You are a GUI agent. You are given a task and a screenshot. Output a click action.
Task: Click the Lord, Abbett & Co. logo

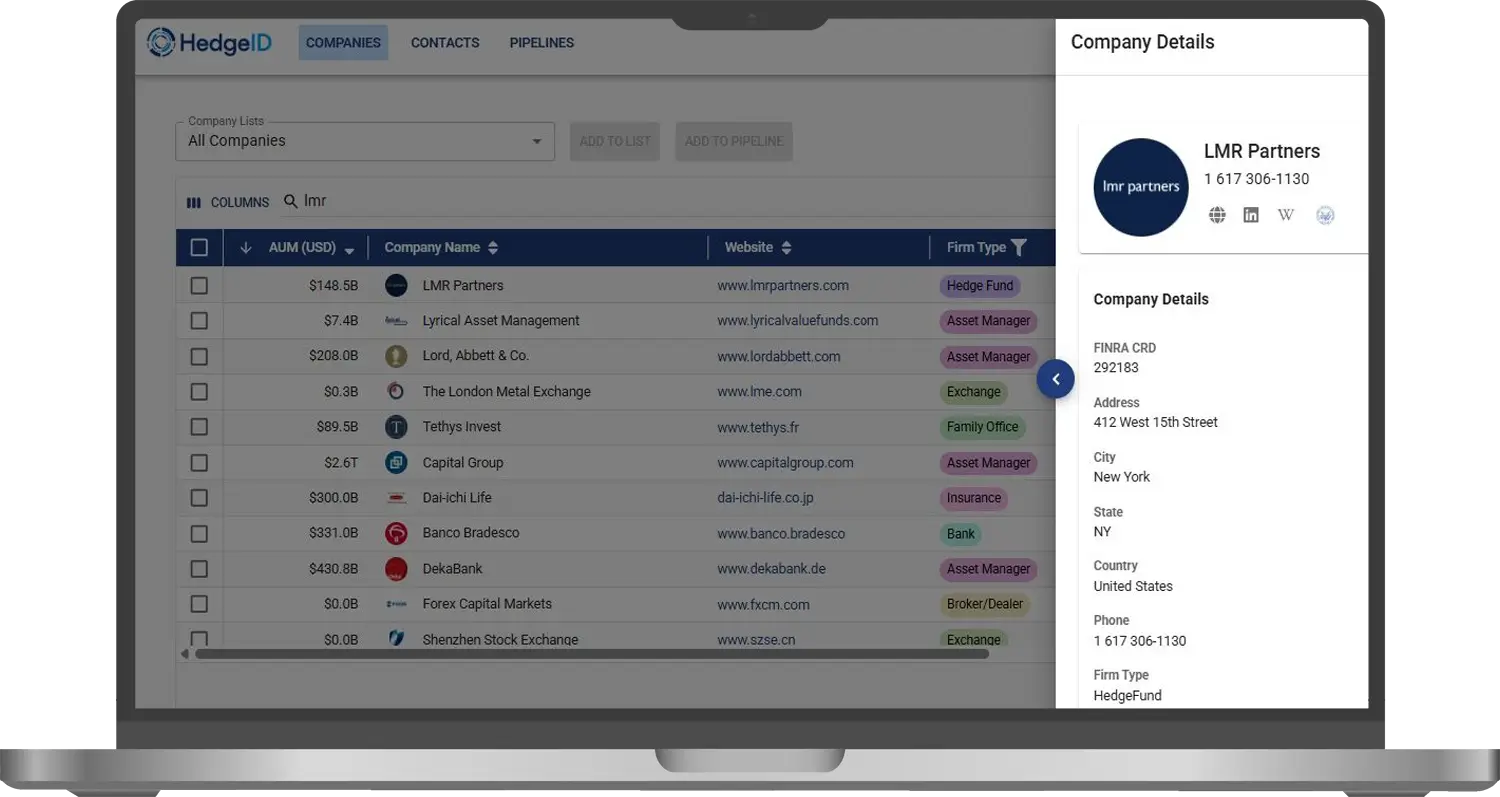396,356
